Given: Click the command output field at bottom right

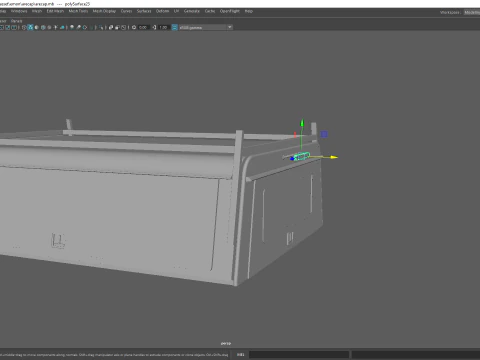Looking at the screenshot, I should [x=416, y=355].
